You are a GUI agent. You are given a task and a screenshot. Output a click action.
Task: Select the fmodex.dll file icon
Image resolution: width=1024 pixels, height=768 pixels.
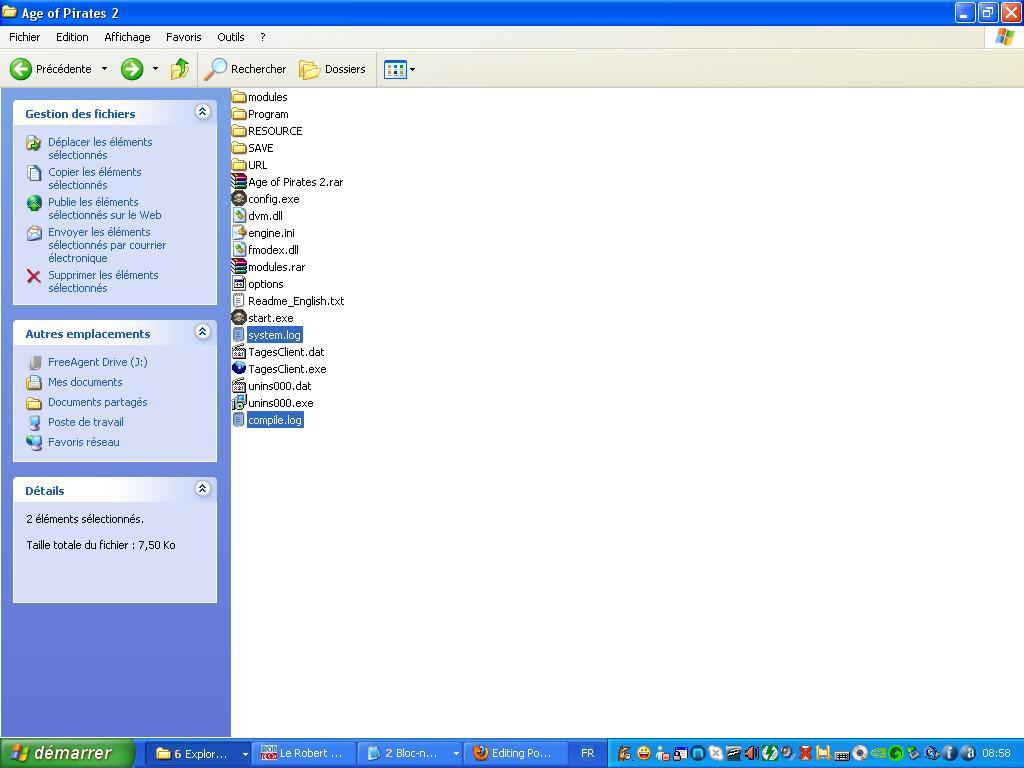click(x=239, y=249)
